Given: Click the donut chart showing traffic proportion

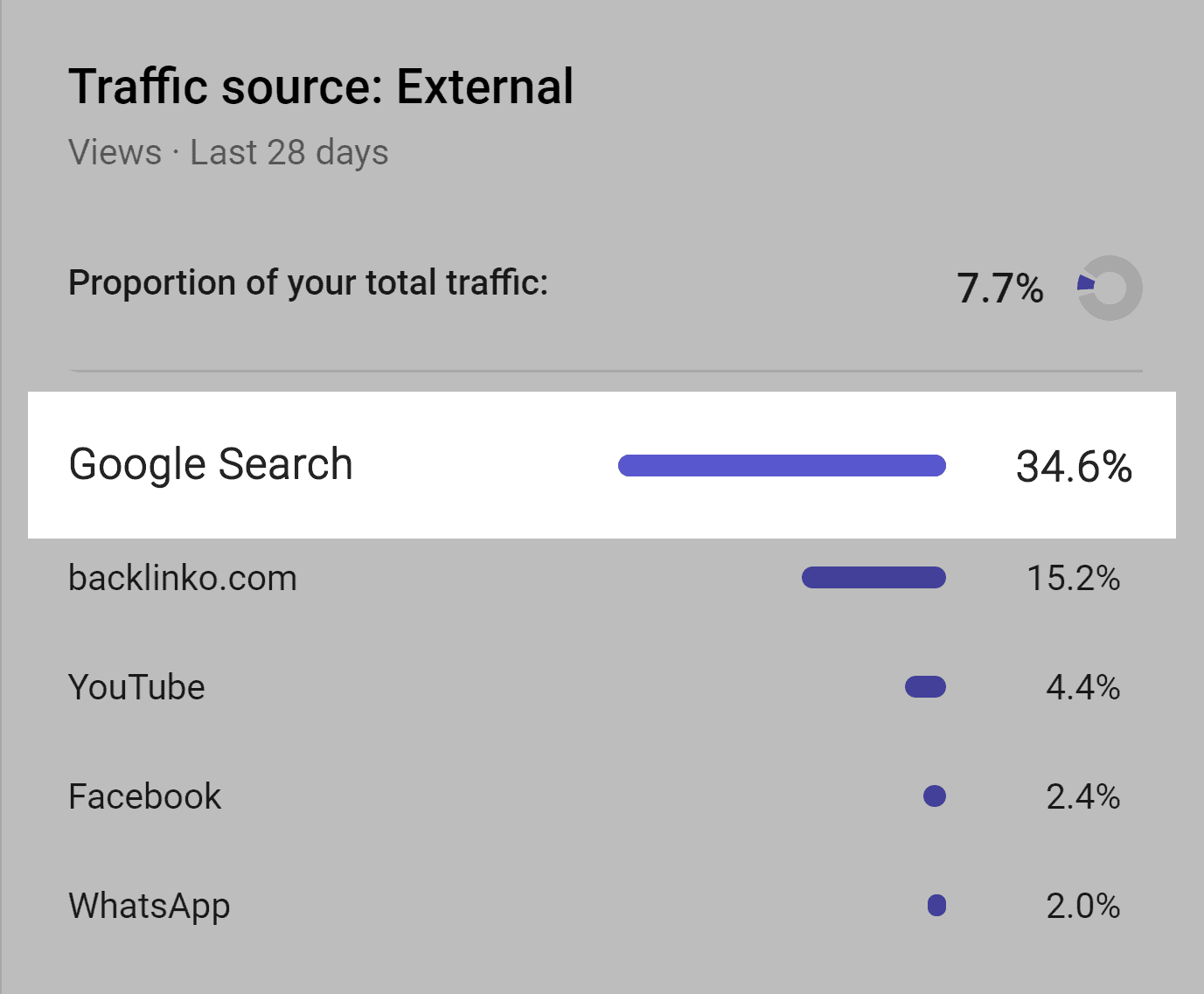Looking at the screenshot, I should tap(1109, 288).
